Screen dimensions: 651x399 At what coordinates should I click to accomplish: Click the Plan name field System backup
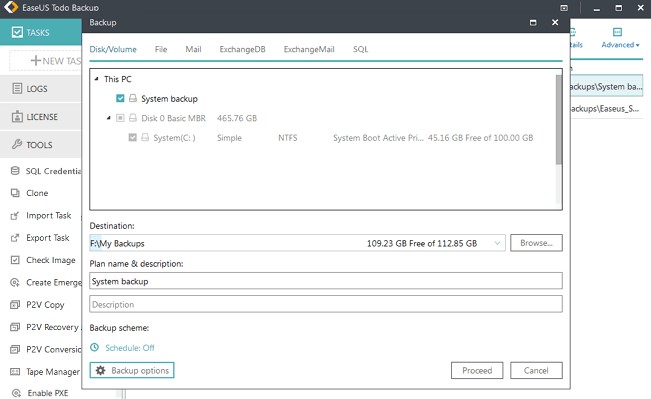pyautogui.click(x=326, y=281)
